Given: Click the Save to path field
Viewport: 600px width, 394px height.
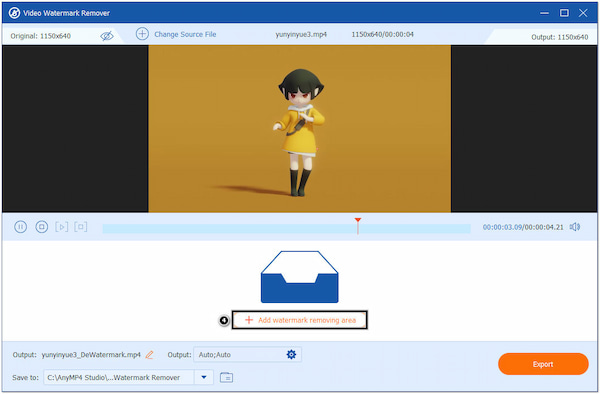Looking at the screenshot, I should [119, 378].
